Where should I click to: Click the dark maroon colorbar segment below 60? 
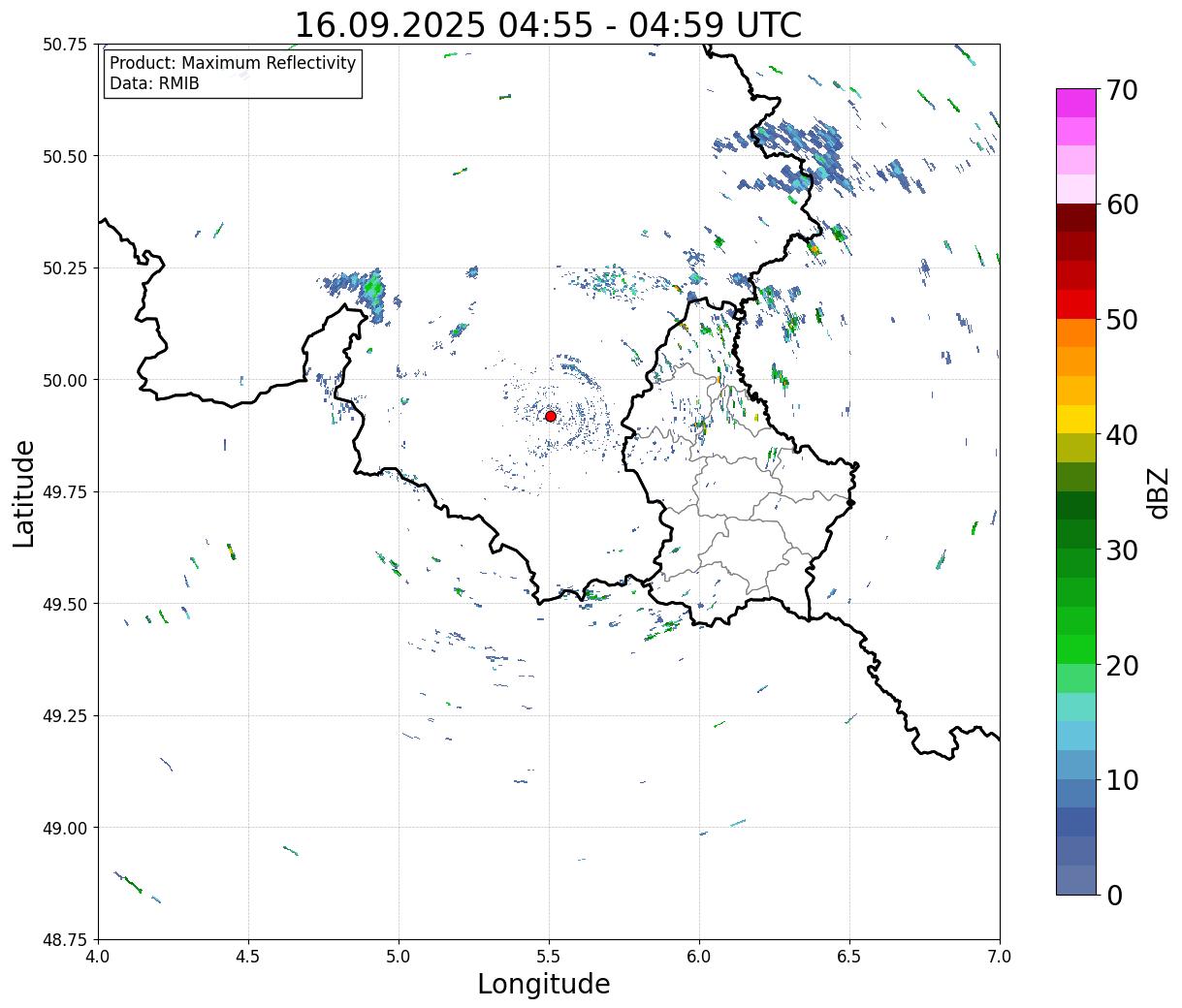click(x=1076, y=218)
